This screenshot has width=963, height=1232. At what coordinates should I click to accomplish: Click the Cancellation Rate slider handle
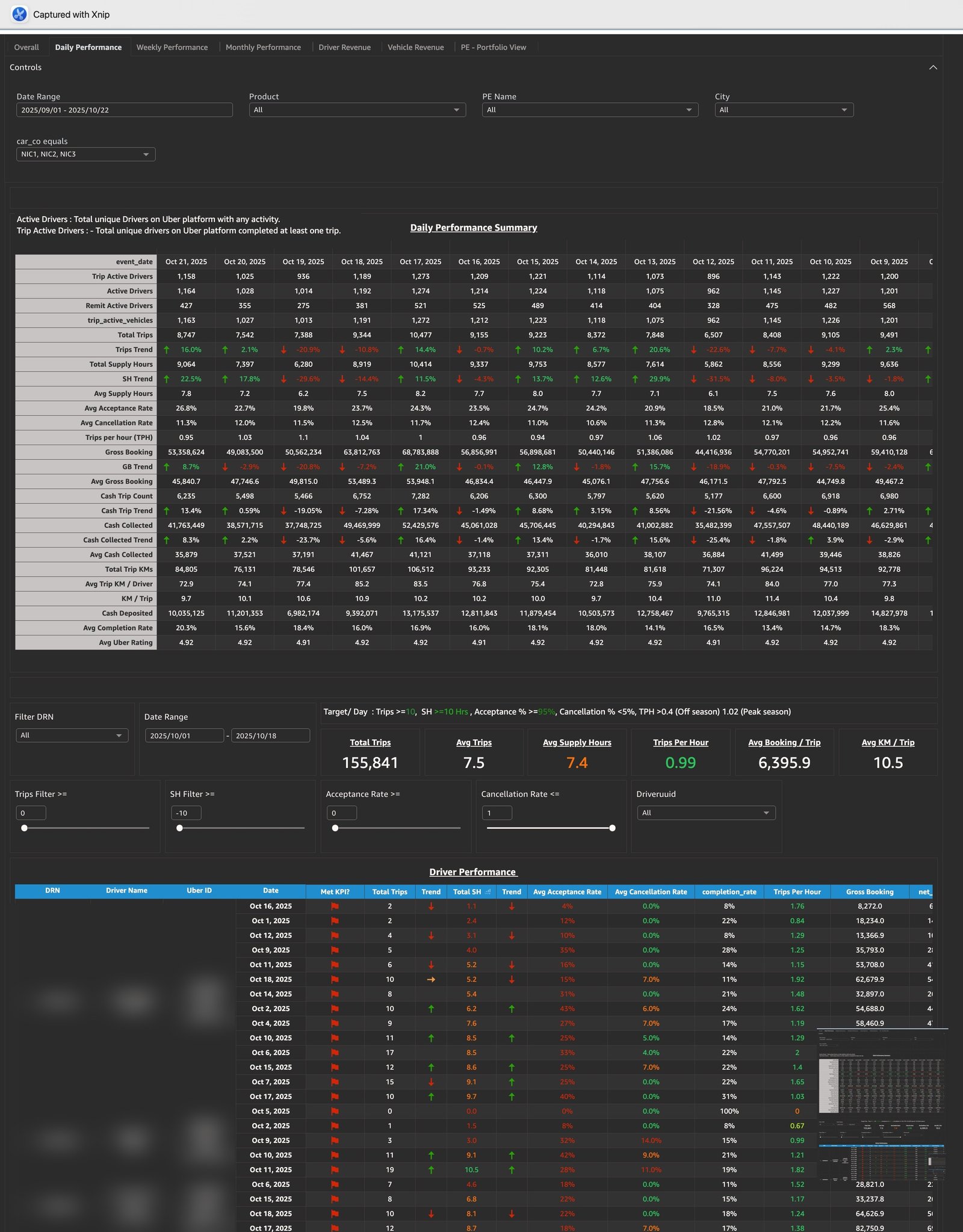tap(612, 828)
